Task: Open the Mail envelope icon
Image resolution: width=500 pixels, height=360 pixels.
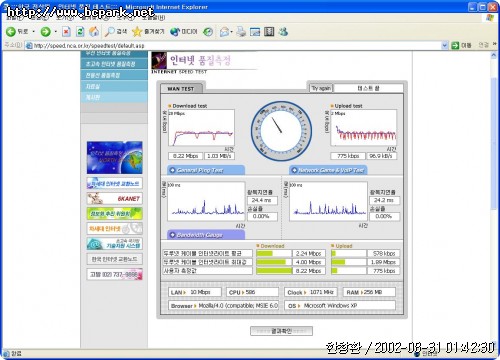Action: tap(225, 32)
